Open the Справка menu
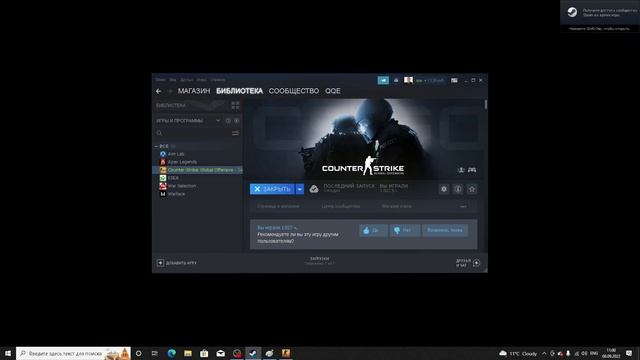The image size is (640, 360). tap(218, 80)
